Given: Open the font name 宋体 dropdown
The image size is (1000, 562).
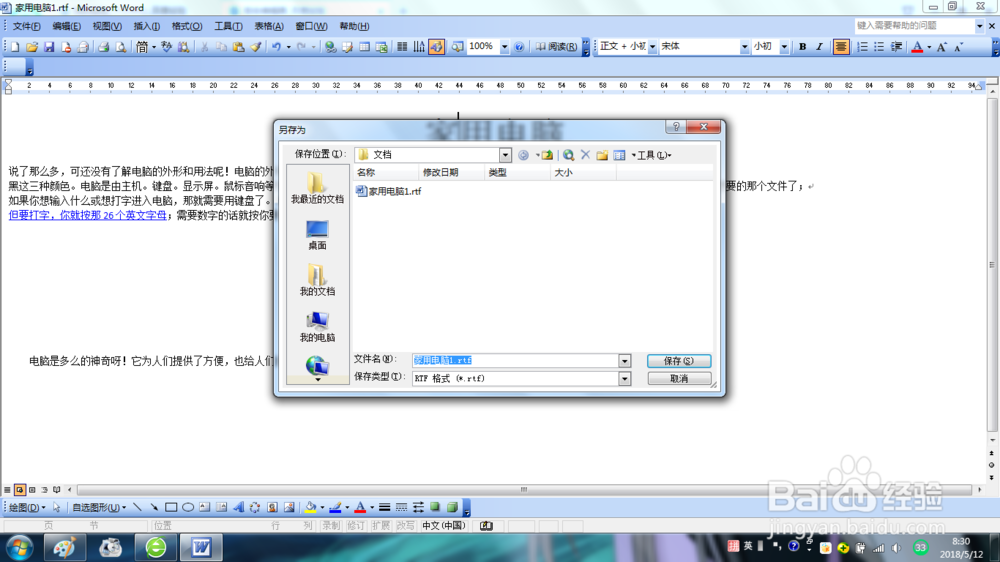Looking at the screenshot, I should (x=744, y=47).
